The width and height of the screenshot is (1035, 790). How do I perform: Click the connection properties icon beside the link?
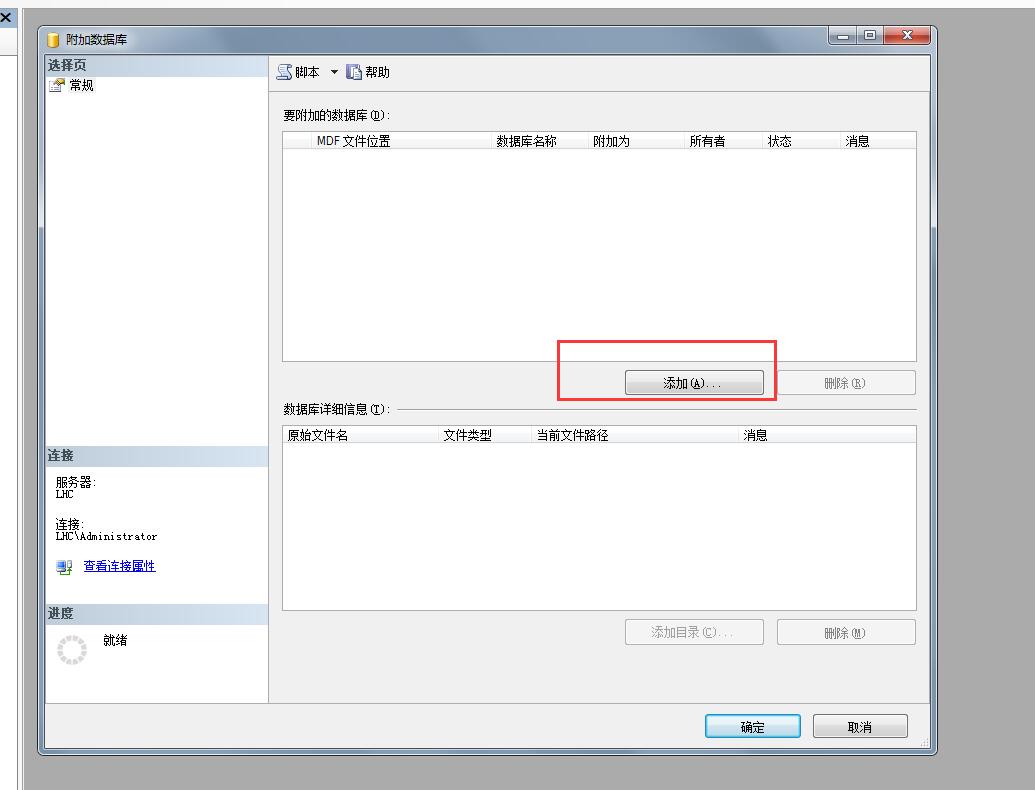64,566
